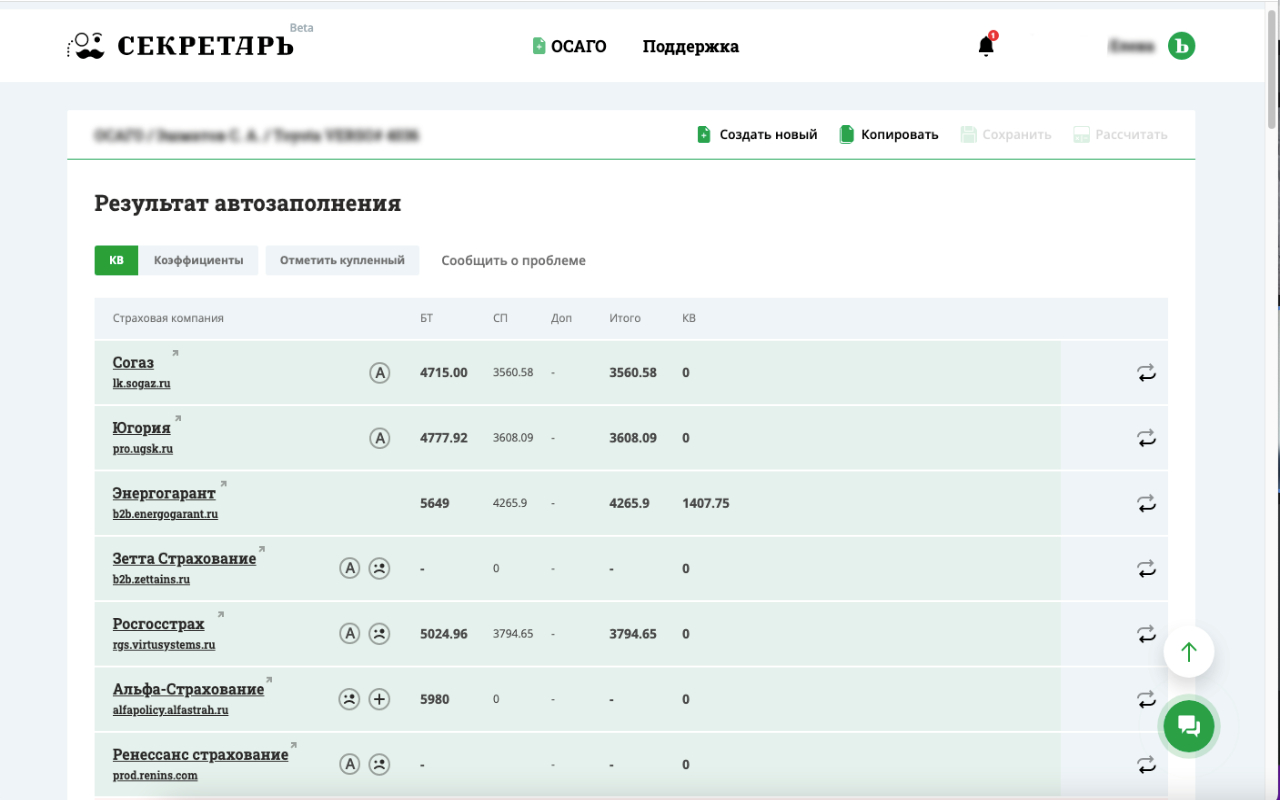Click БТ value 5980

(x=436, y=699)
